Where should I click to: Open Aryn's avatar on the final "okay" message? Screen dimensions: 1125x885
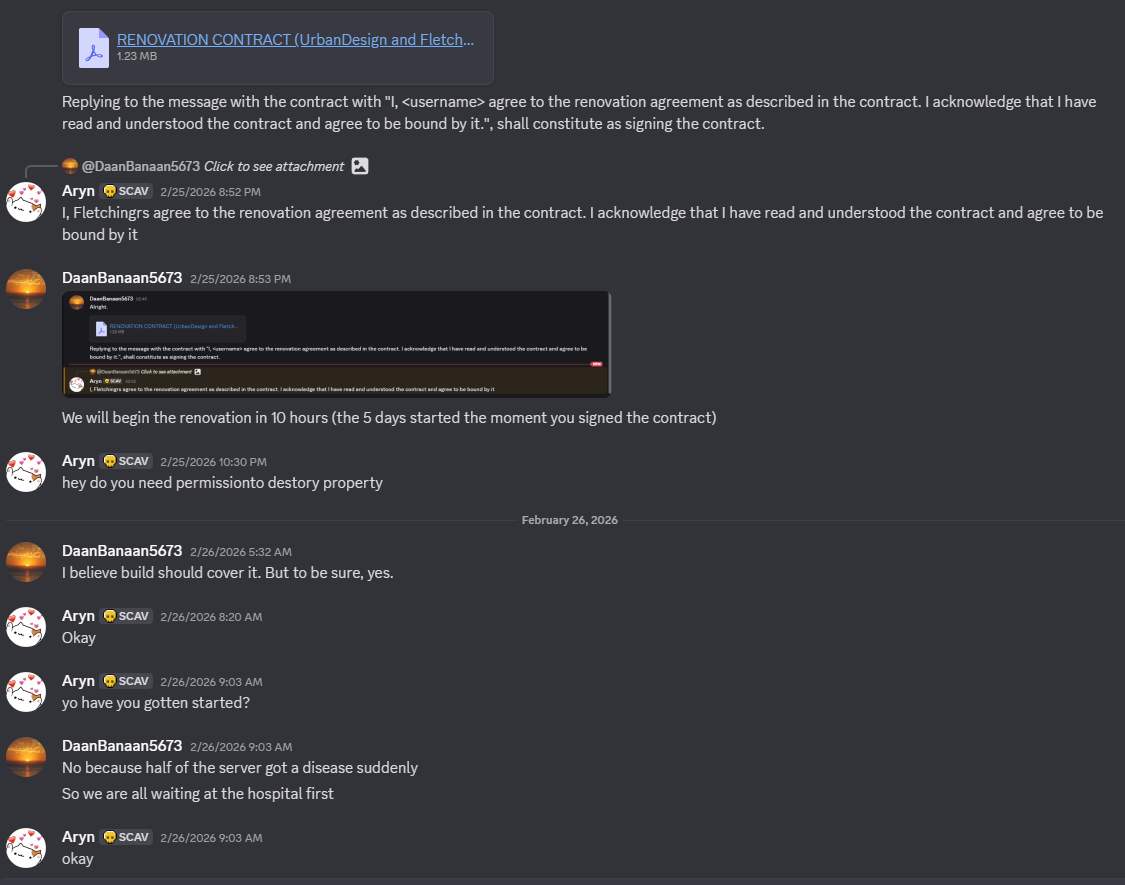click(26, 848)
